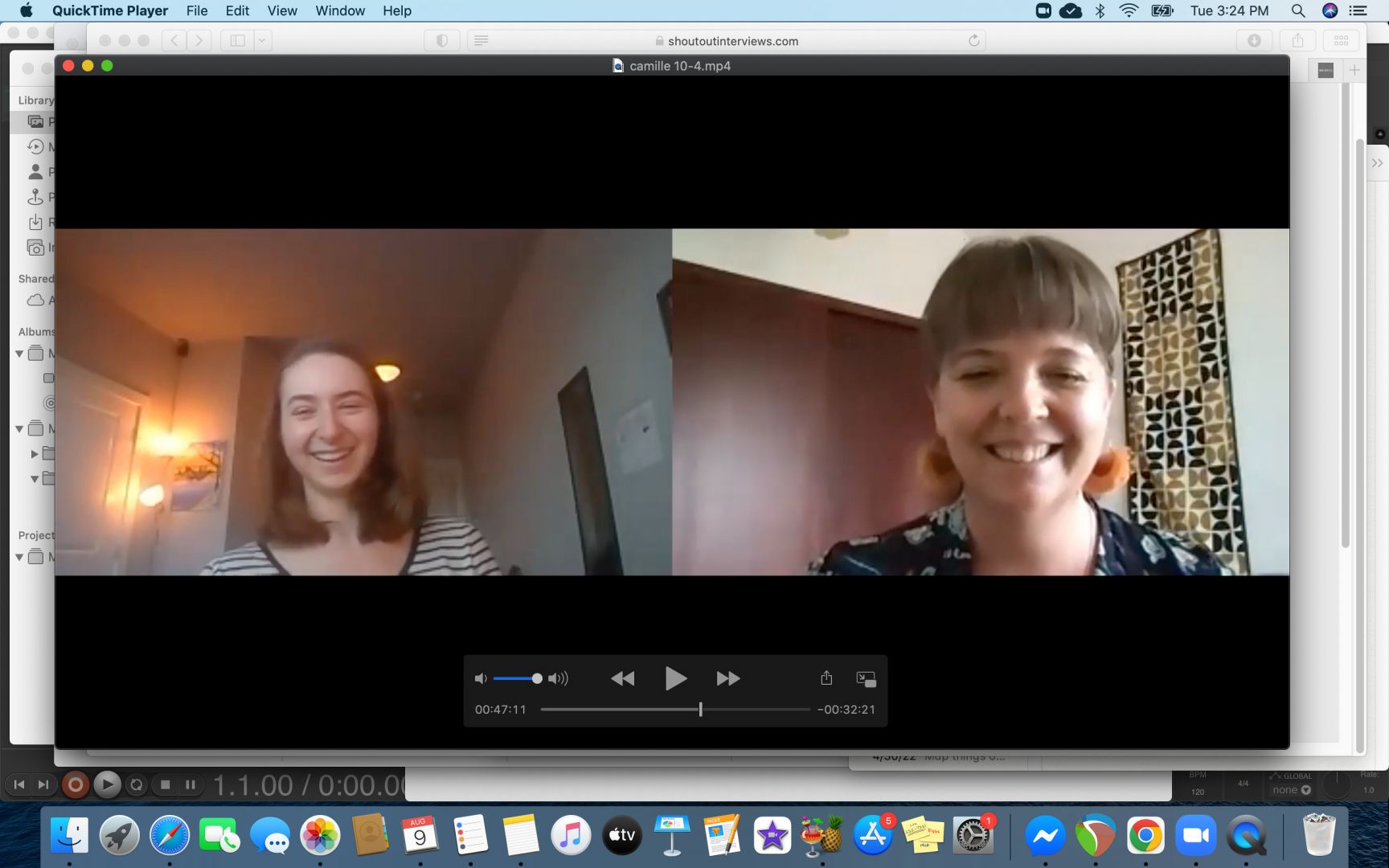Open the share menu in player controls
The height and width of the screenshot is (868, 1389).
tap(826, 678)
